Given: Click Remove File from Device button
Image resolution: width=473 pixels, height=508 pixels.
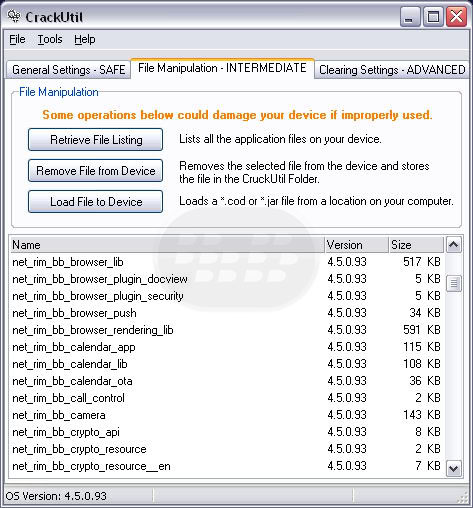Looking at the screenshot, I should pos(96,171).
